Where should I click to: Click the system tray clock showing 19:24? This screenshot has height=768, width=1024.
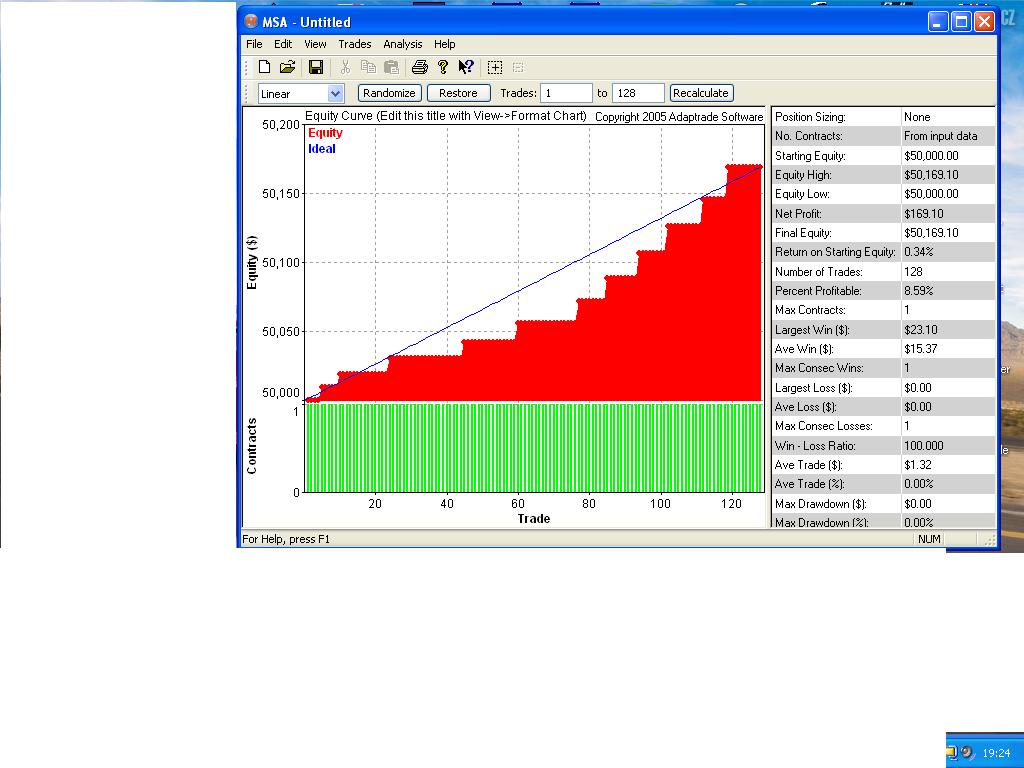pyautogui.click(x=996, y=753)
